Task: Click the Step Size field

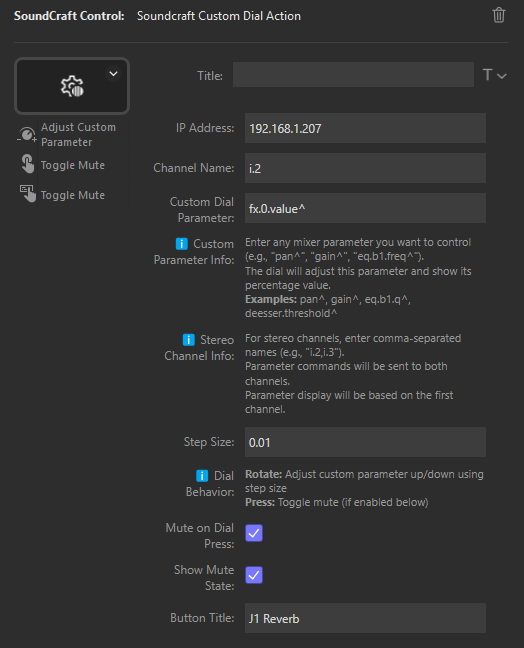Action: pyautogui.click(x=365, y=442)
